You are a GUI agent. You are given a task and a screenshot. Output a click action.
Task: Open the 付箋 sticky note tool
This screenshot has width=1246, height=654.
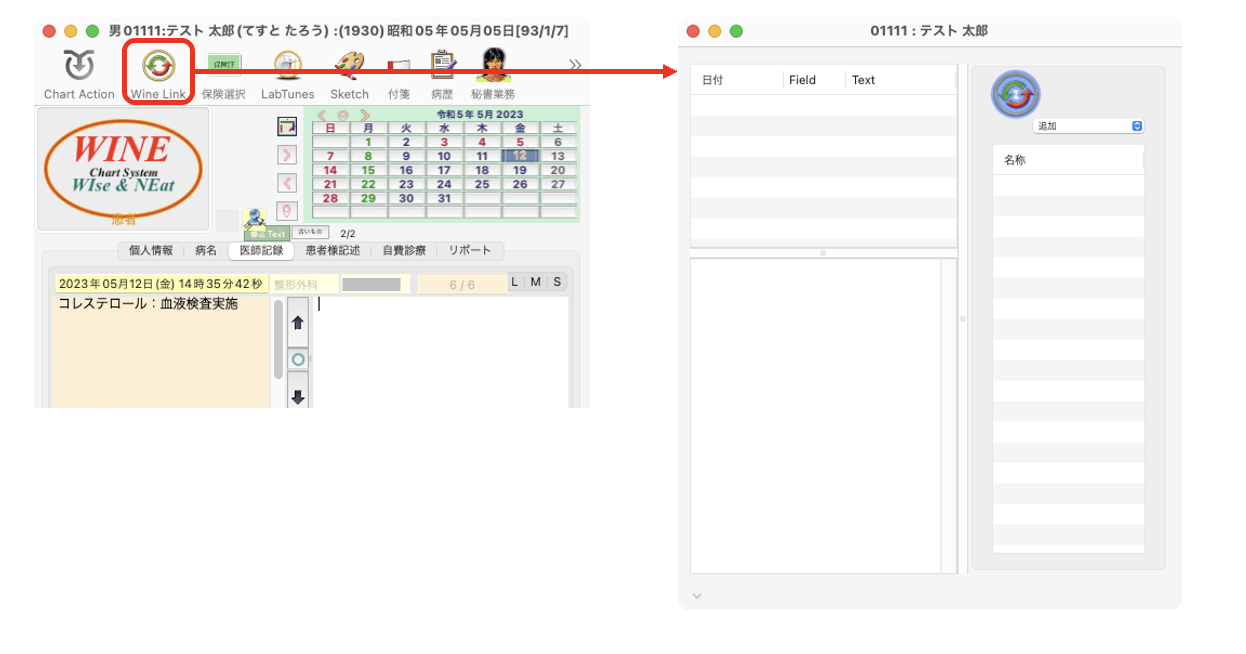click(399, 68)
